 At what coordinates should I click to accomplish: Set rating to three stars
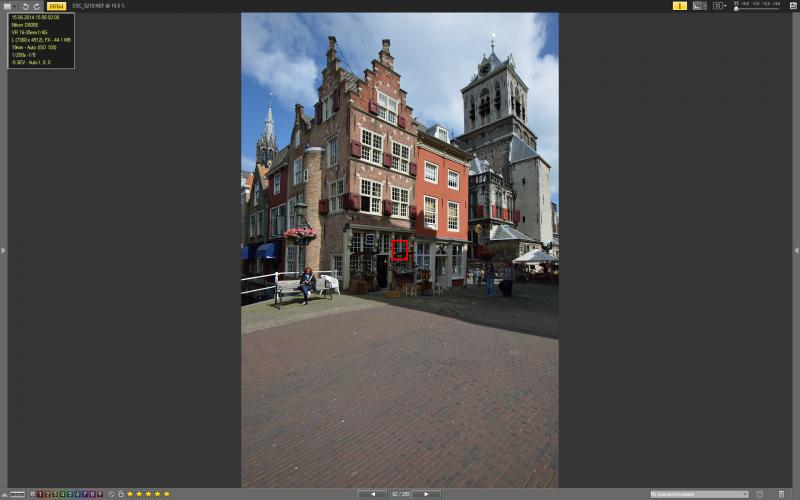tap(148, 494)
